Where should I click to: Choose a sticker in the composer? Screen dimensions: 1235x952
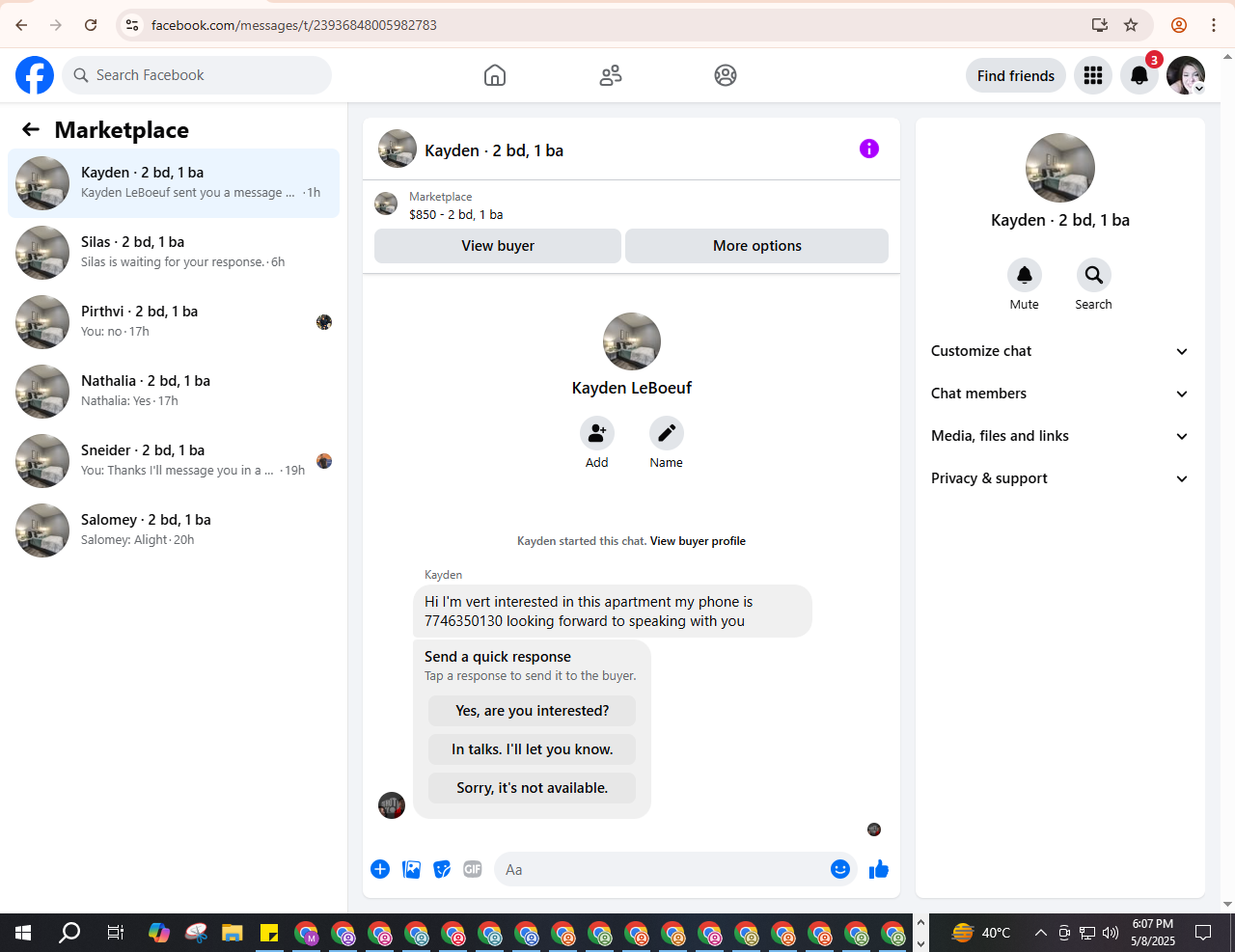442,869
